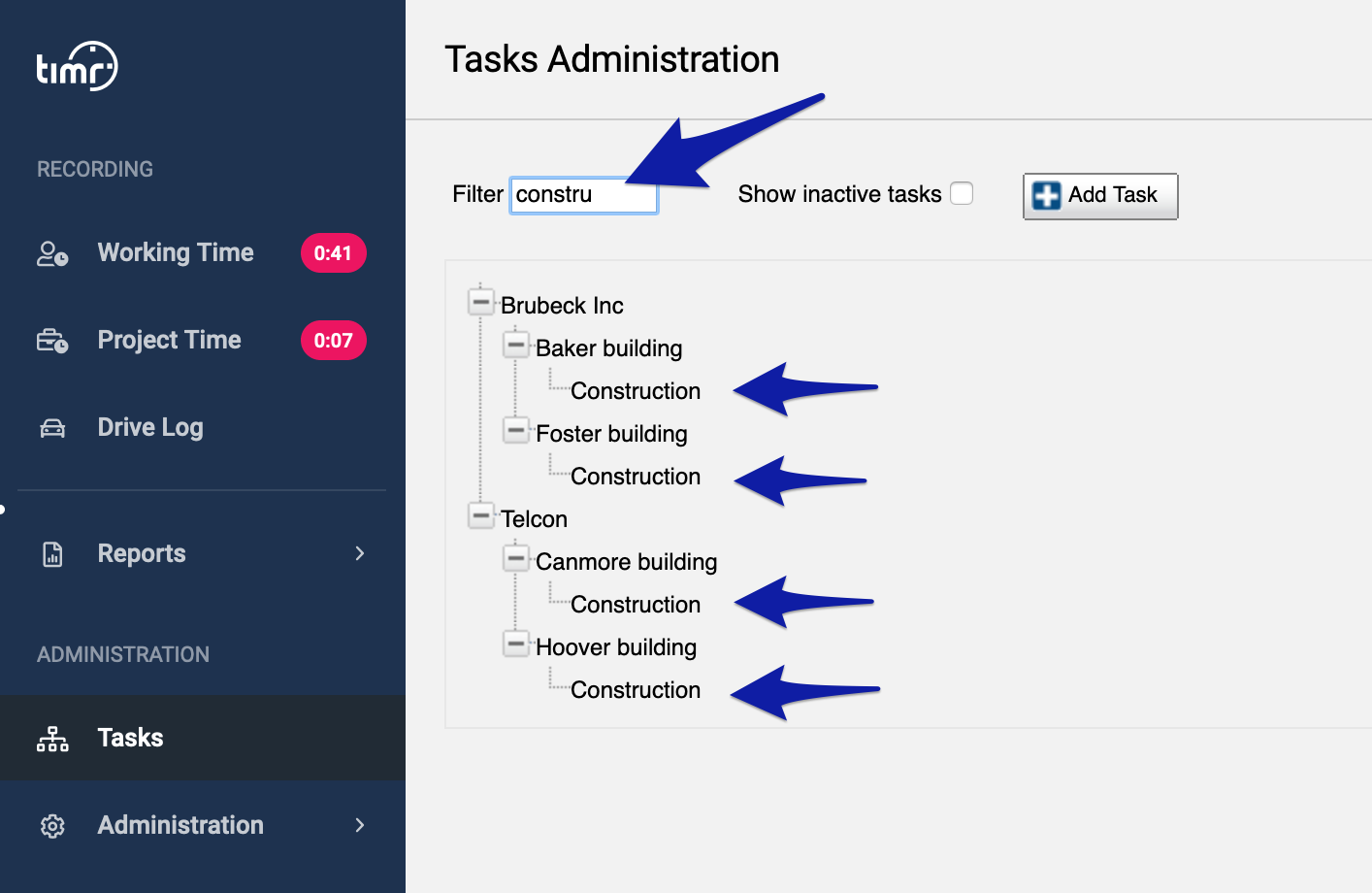This screenshot has height=893, width=1372.
Task: Select Construction under Canmore building
Action: click(x=636, y=605)
